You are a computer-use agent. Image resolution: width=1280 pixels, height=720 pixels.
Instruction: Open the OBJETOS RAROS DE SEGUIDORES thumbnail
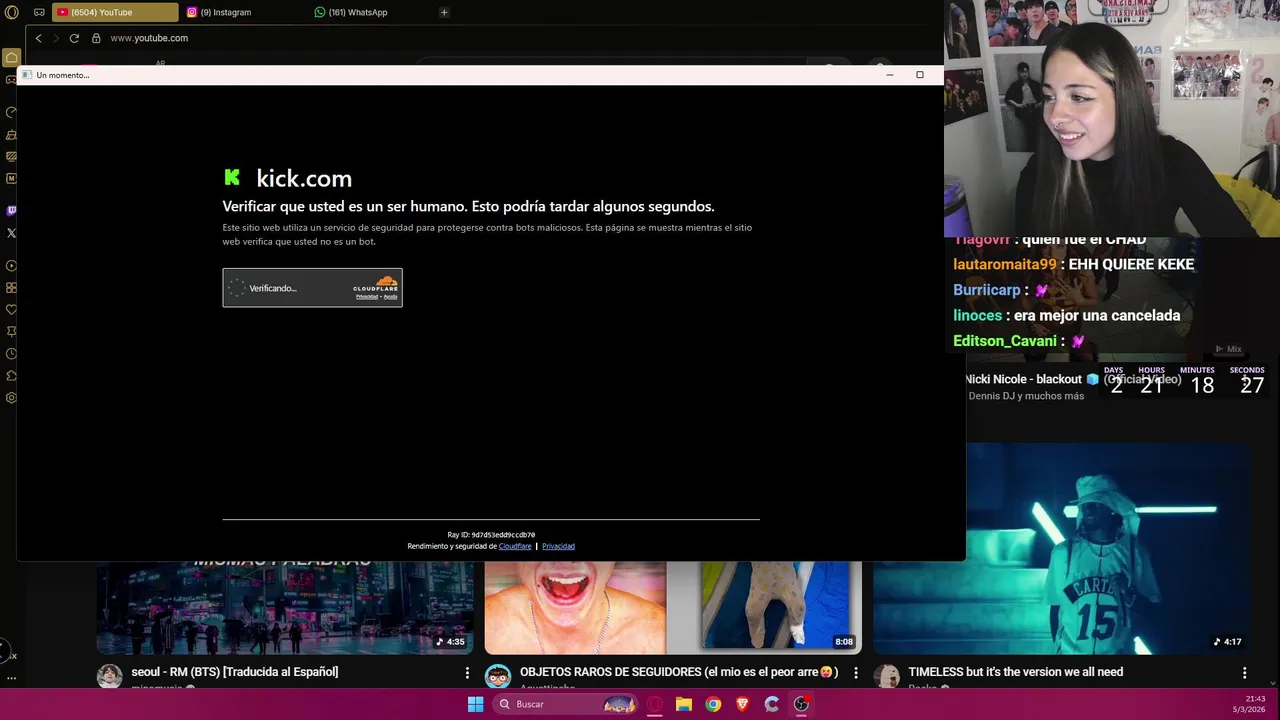pos(673,607)
